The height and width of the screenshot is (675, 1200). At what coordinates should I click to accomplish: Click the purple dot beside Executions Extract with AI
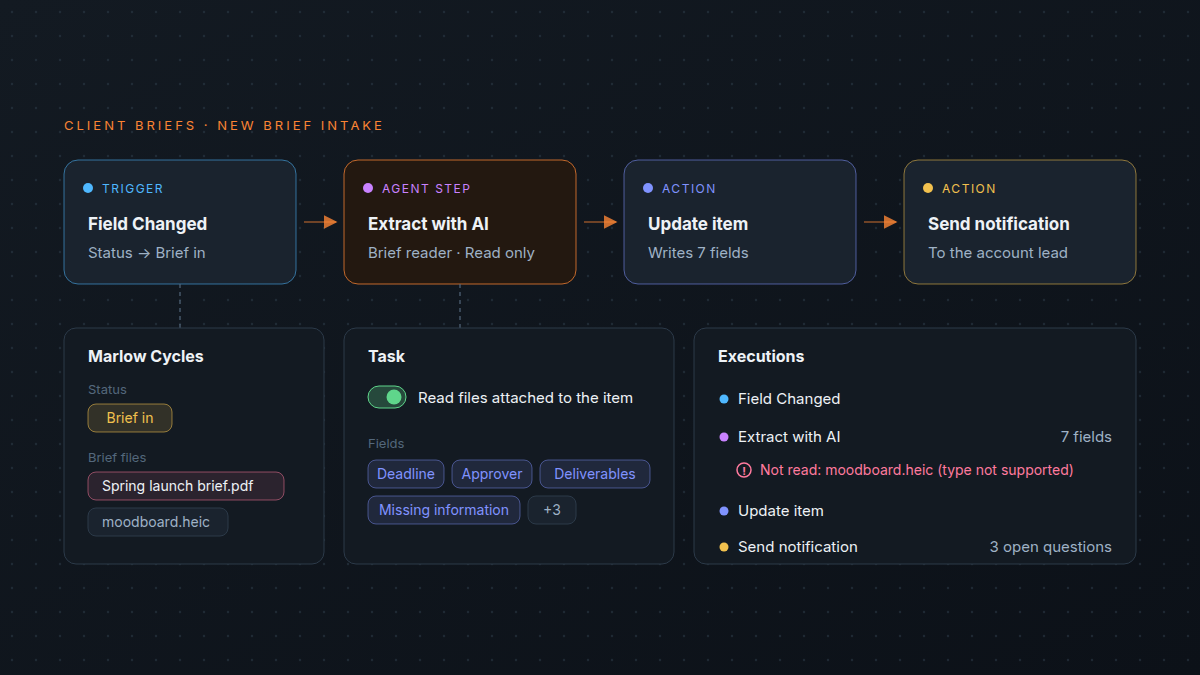pyautogui.click(x=724, y=437)
